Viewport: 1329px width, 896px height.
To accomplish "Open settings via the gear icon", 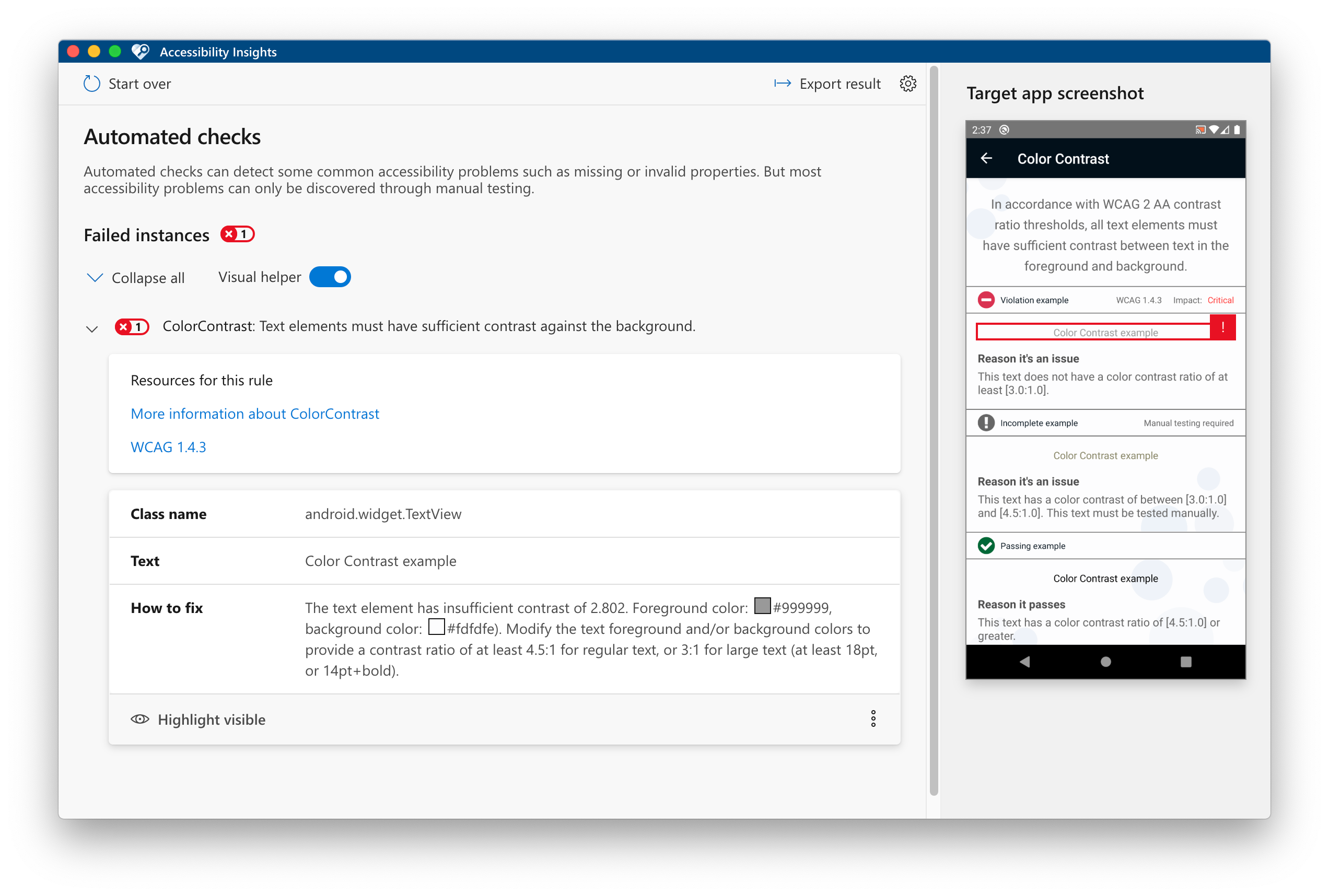I will tap(908, 84).
